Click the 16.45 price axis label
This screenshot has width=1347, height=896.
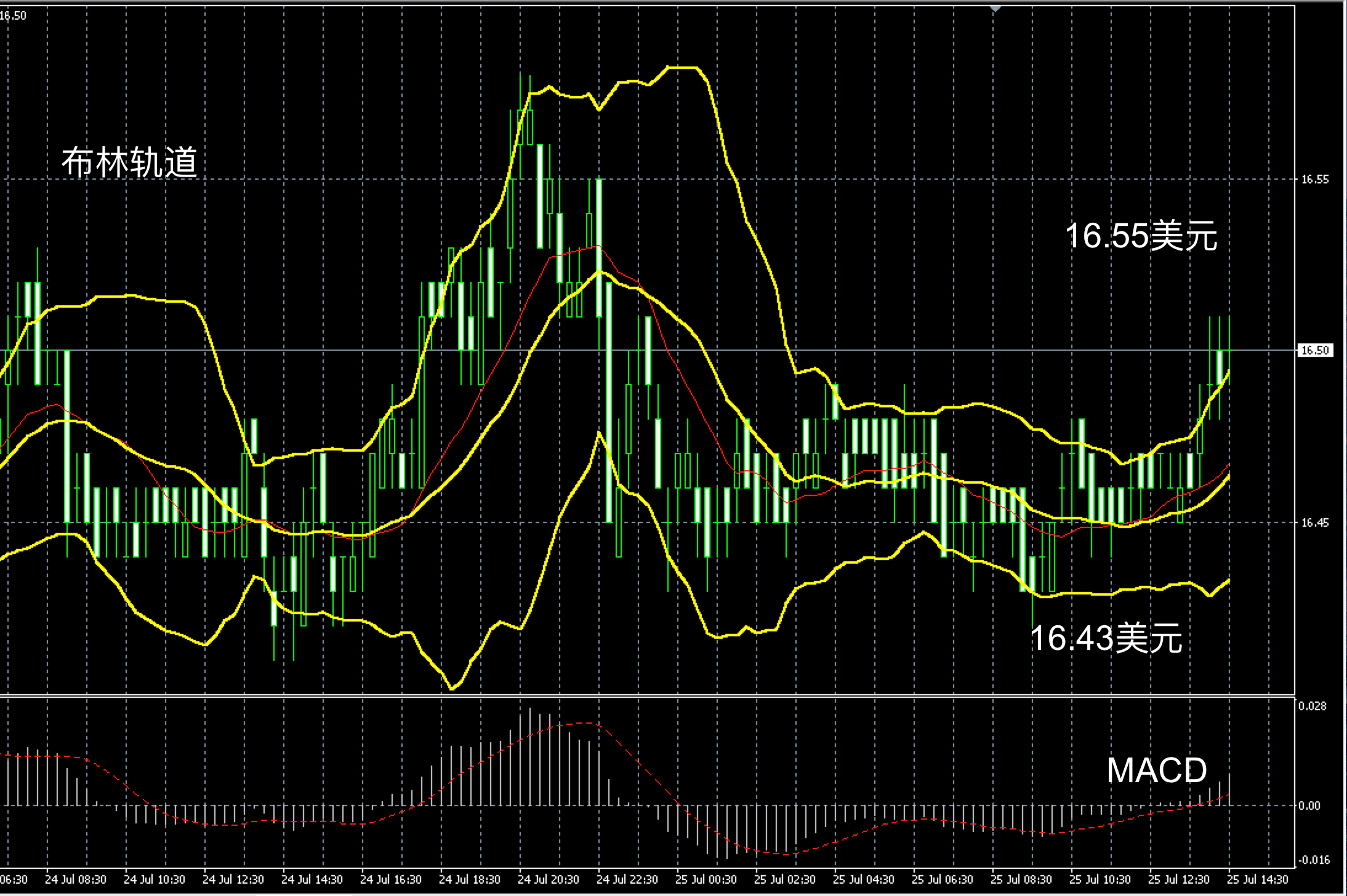click(x=1314, y=523)
